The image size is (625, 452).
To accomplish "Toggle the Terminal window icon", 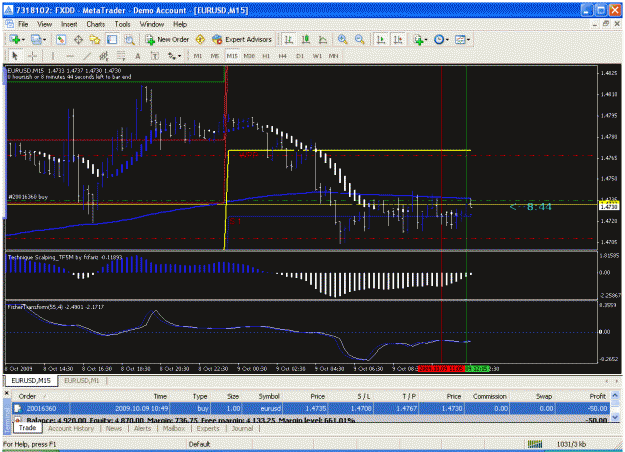I will tap(112, 39).
